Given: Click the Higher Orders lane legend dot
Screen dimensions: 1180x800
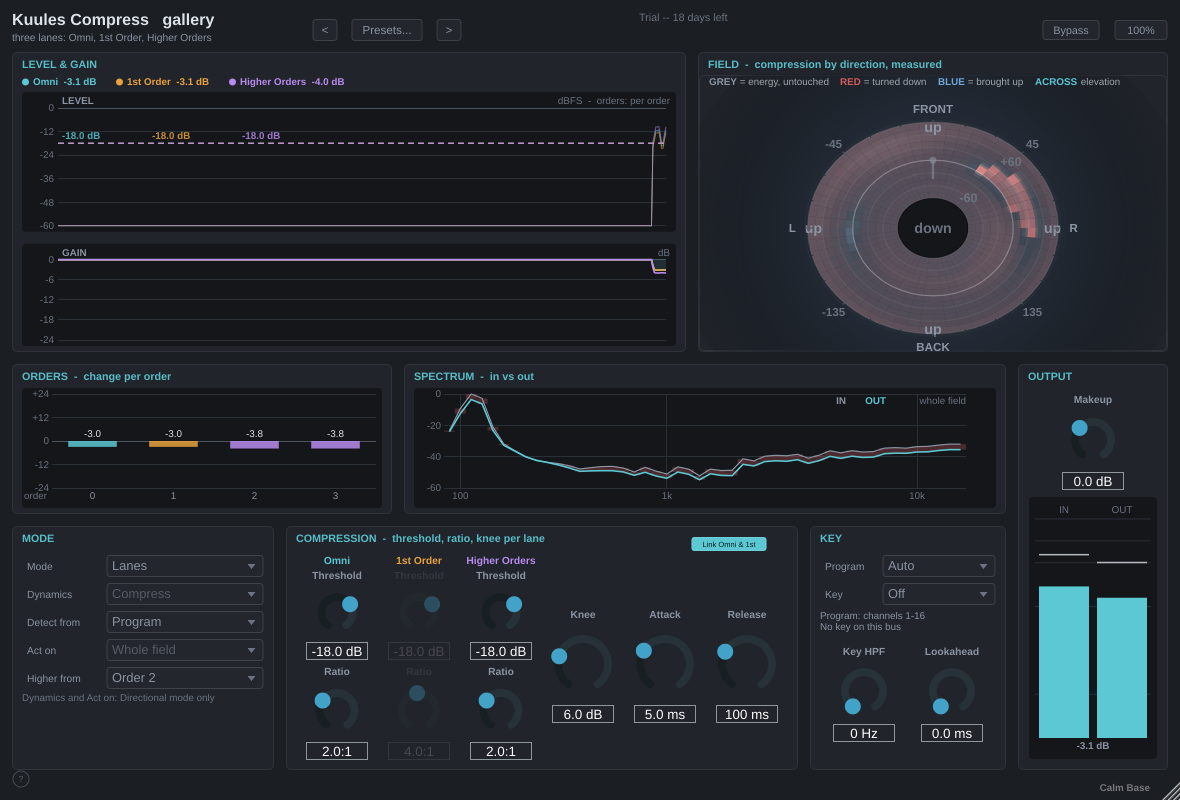Looking at the screenshot, I should click(233, 82).
